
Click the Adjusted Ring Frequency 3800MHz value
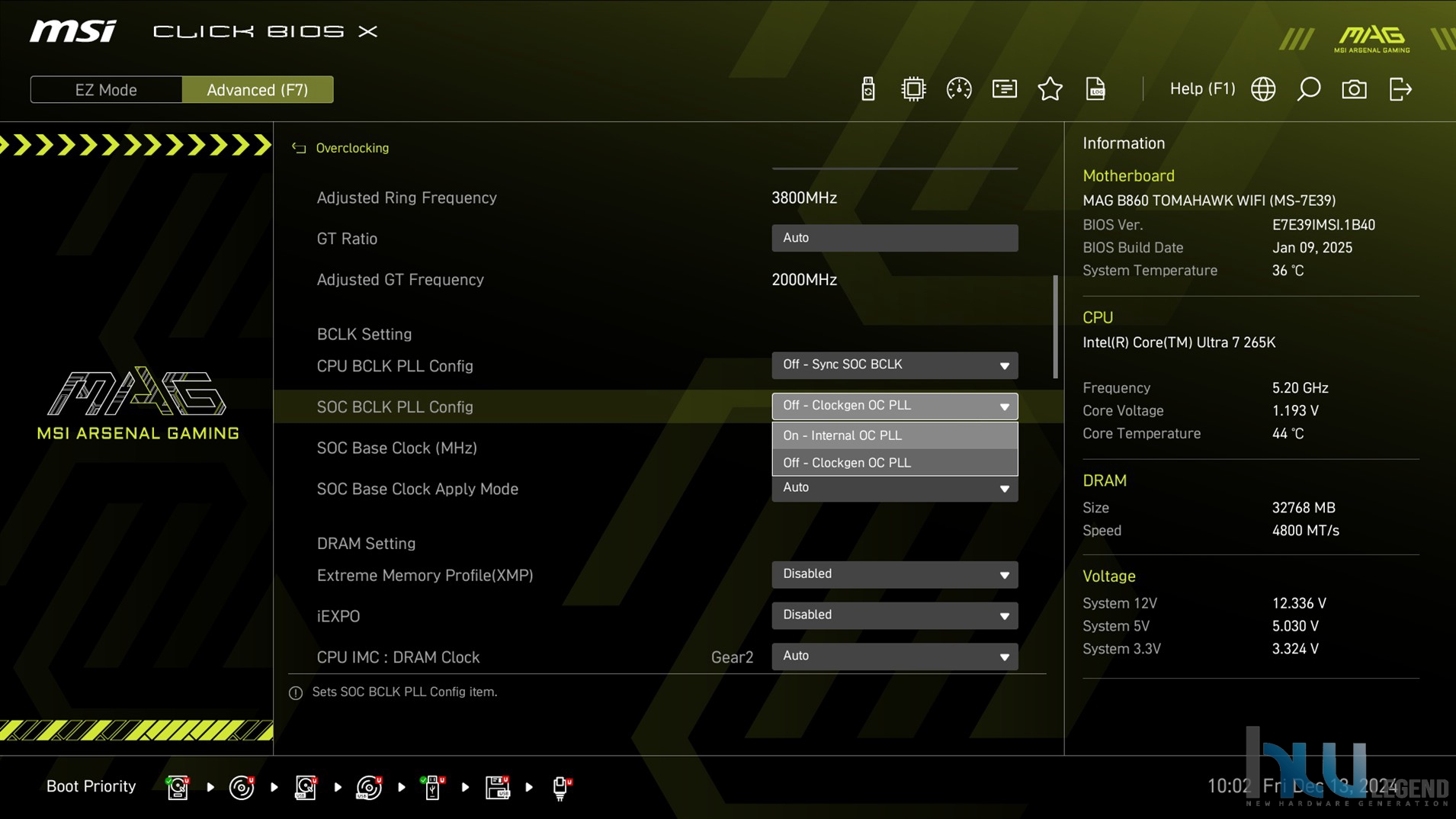click(x=804, y=198)
